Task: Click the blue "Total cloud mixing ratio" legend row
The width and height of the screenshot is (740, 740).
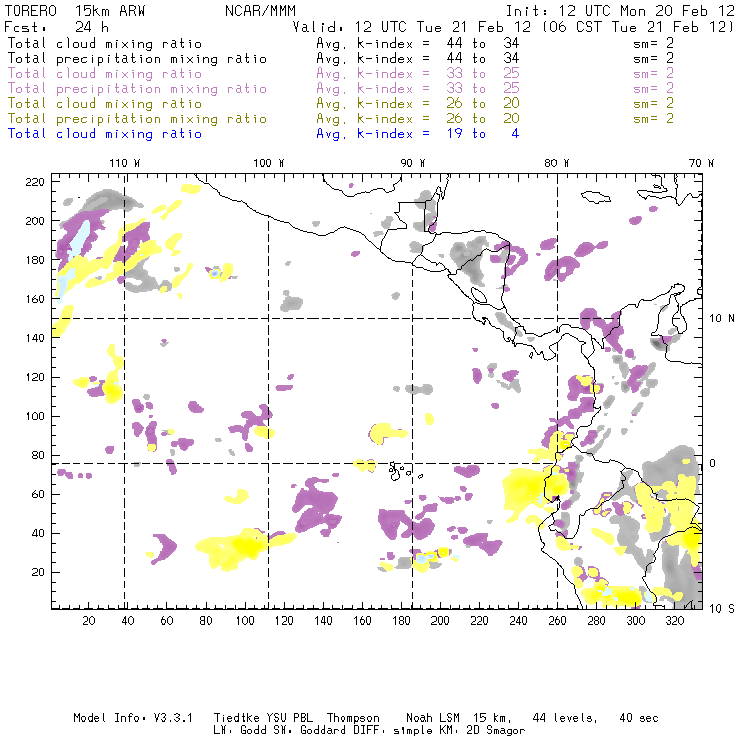Action: tap(105, 134)
